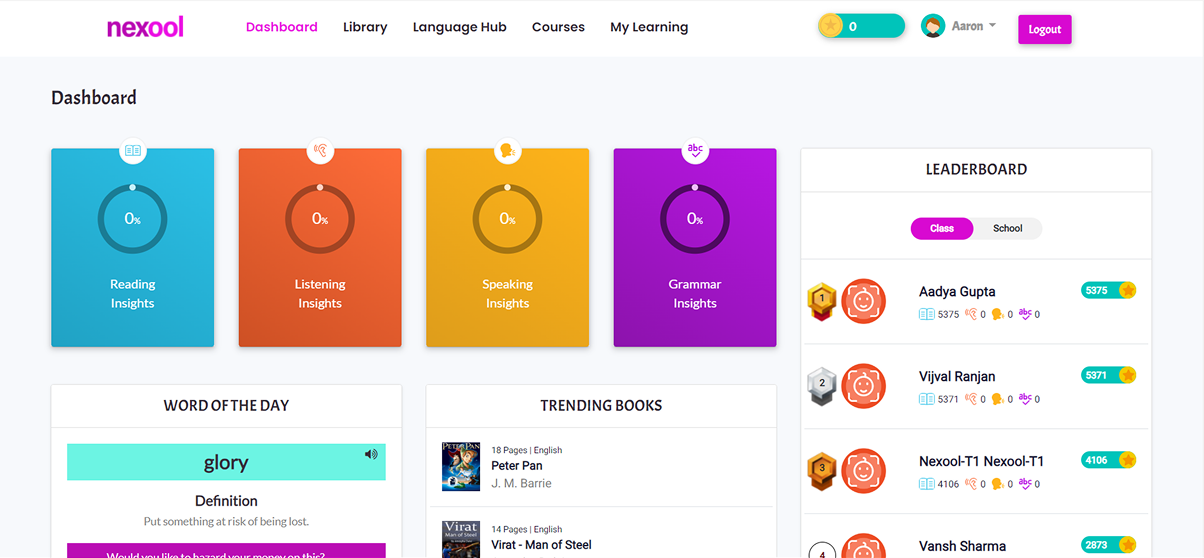Click the star on Vijval Ranjan's 5371 badge
1204x558 pixels.
pos(1127,375)
